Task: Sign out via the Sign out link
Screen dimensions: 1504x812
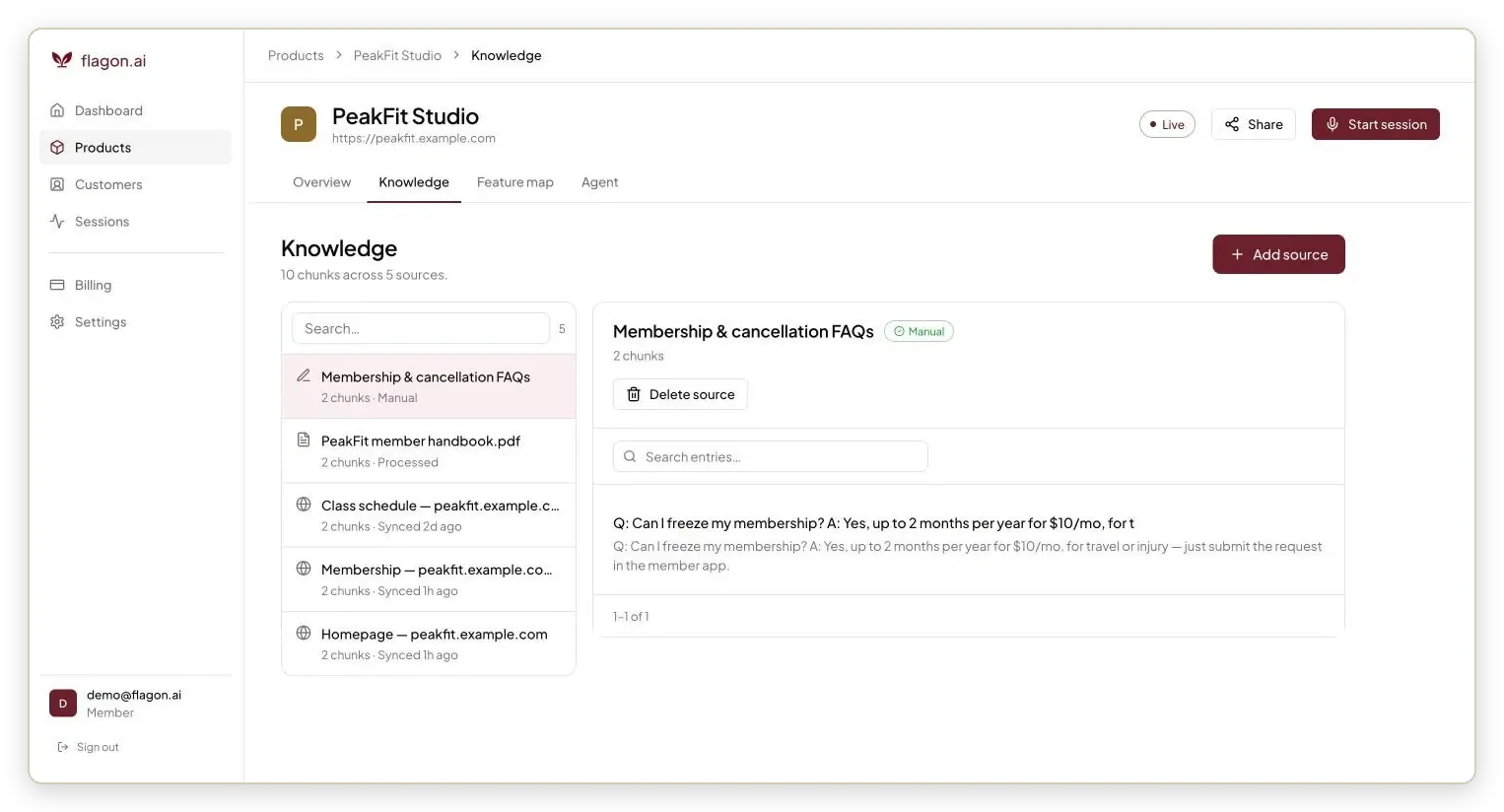Action: coord(88,747)
